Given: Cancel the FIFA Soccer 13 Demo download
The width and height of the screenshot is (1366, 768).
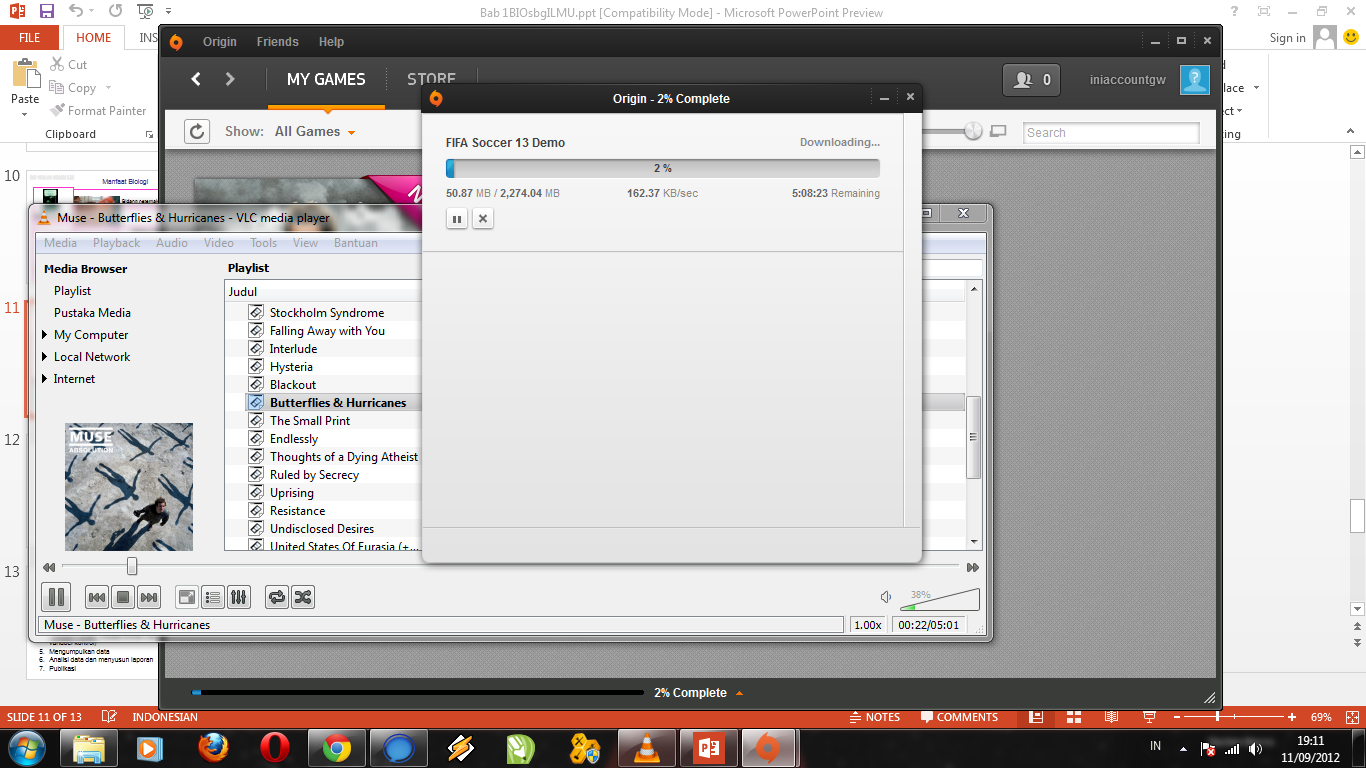Looking at the screenshot, I should [x=483, y=218].
